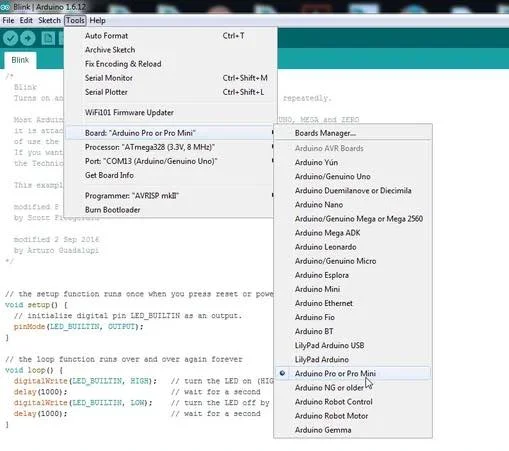This screenshot has width=509, height=451.
Task: Expand the Processor ATmega328 submenu
Action: pos(170,147)
